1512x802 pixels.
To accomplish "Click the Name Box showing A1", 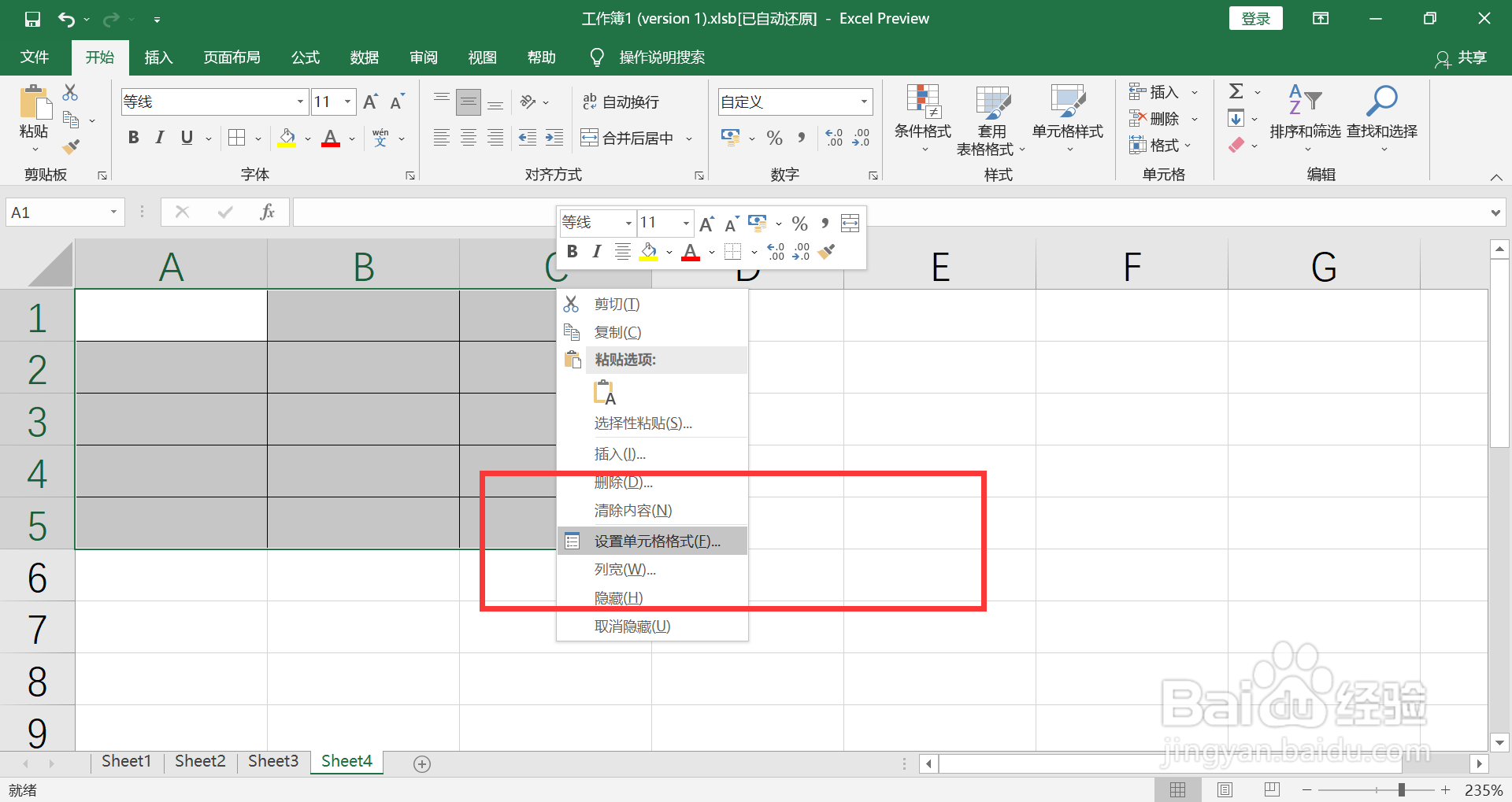I will tap(57, 212).
